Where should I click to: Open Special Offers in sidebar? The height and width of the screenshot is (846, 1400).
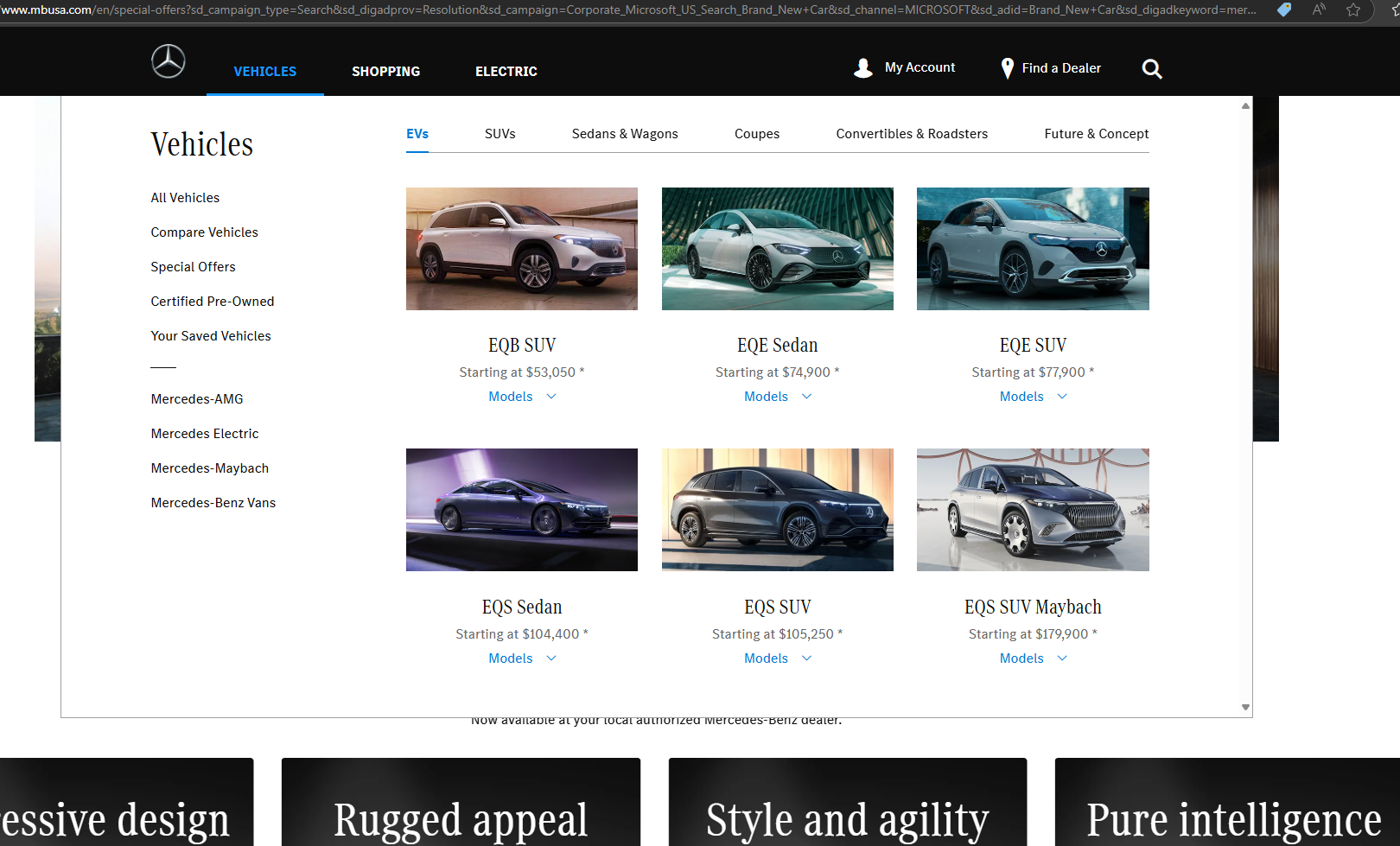(193, 267)
